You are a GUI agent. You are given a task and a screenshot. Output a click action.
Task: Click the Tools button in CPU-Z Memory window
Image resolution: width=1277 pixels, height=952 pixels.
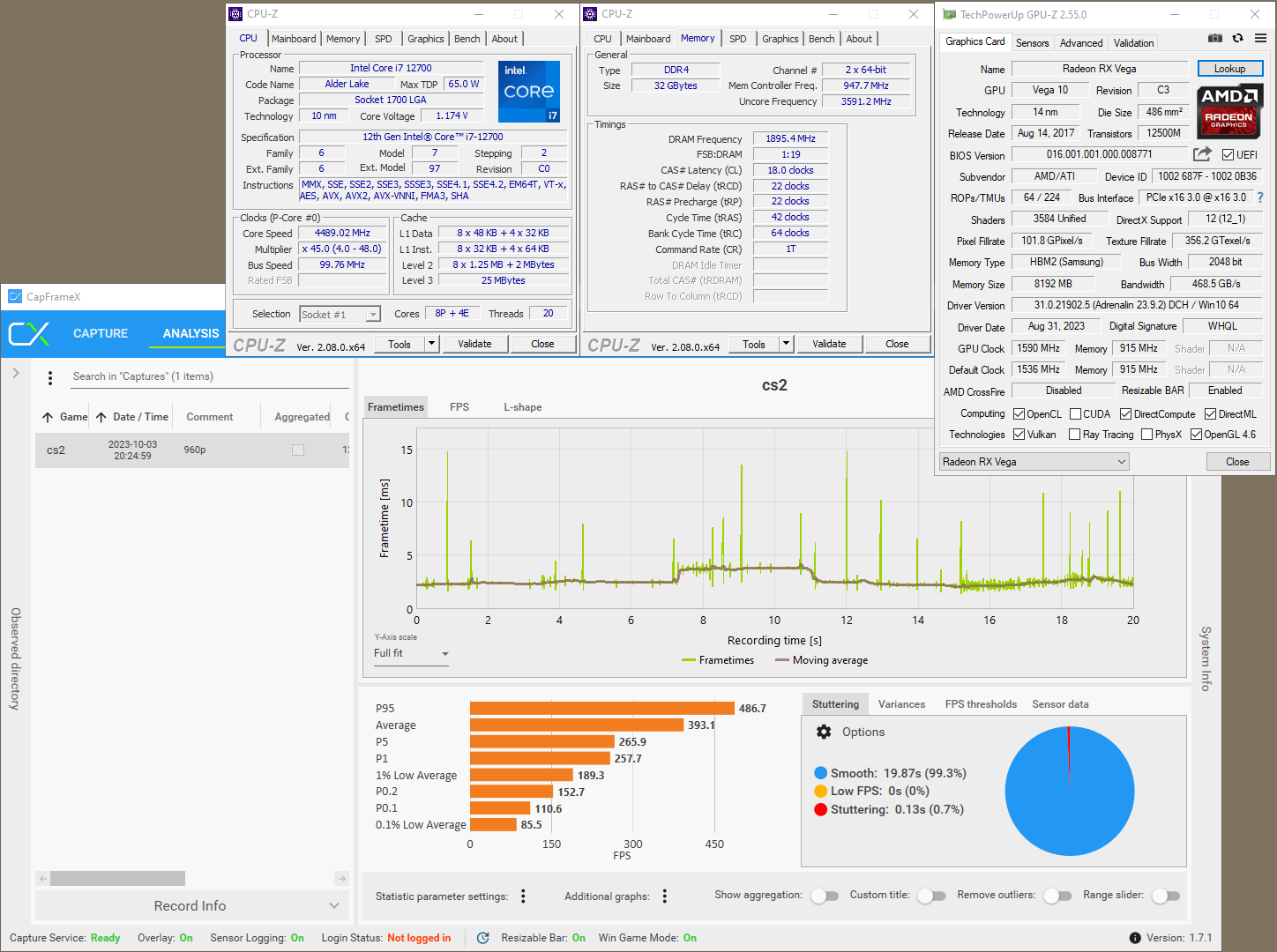coord(754,344)
